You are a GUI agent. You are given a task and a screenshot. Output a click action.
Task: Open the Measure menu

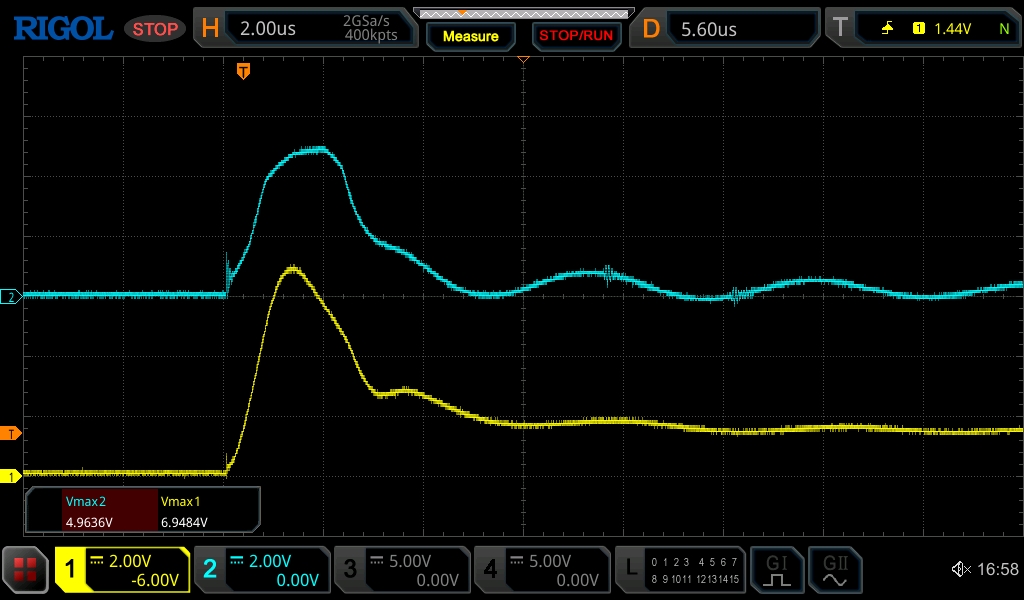(470, 36)
